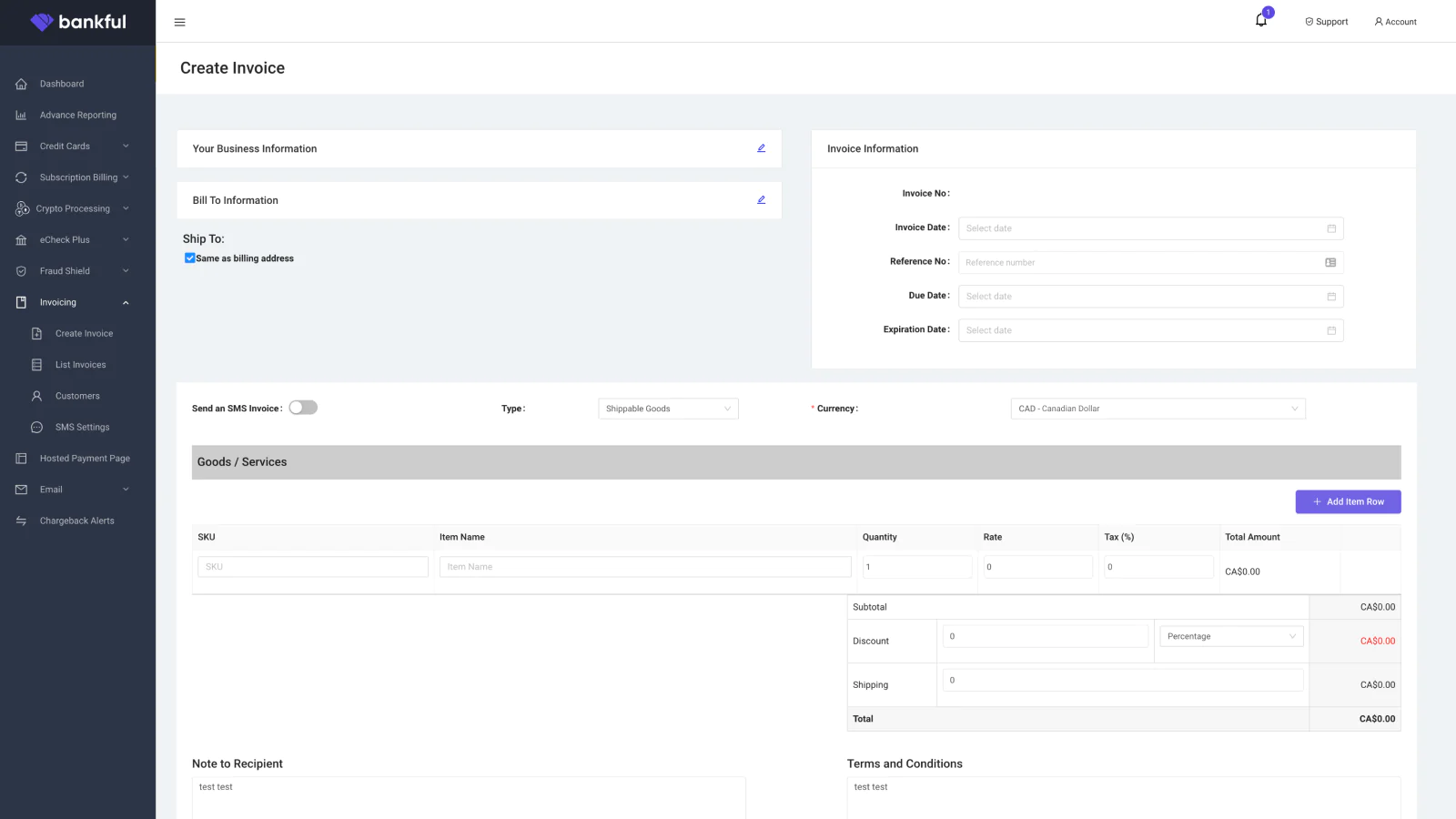The image size is (1456, 819).
Task: Enable the Send an SMS Invoice switch
Action: tap(303, 408)
